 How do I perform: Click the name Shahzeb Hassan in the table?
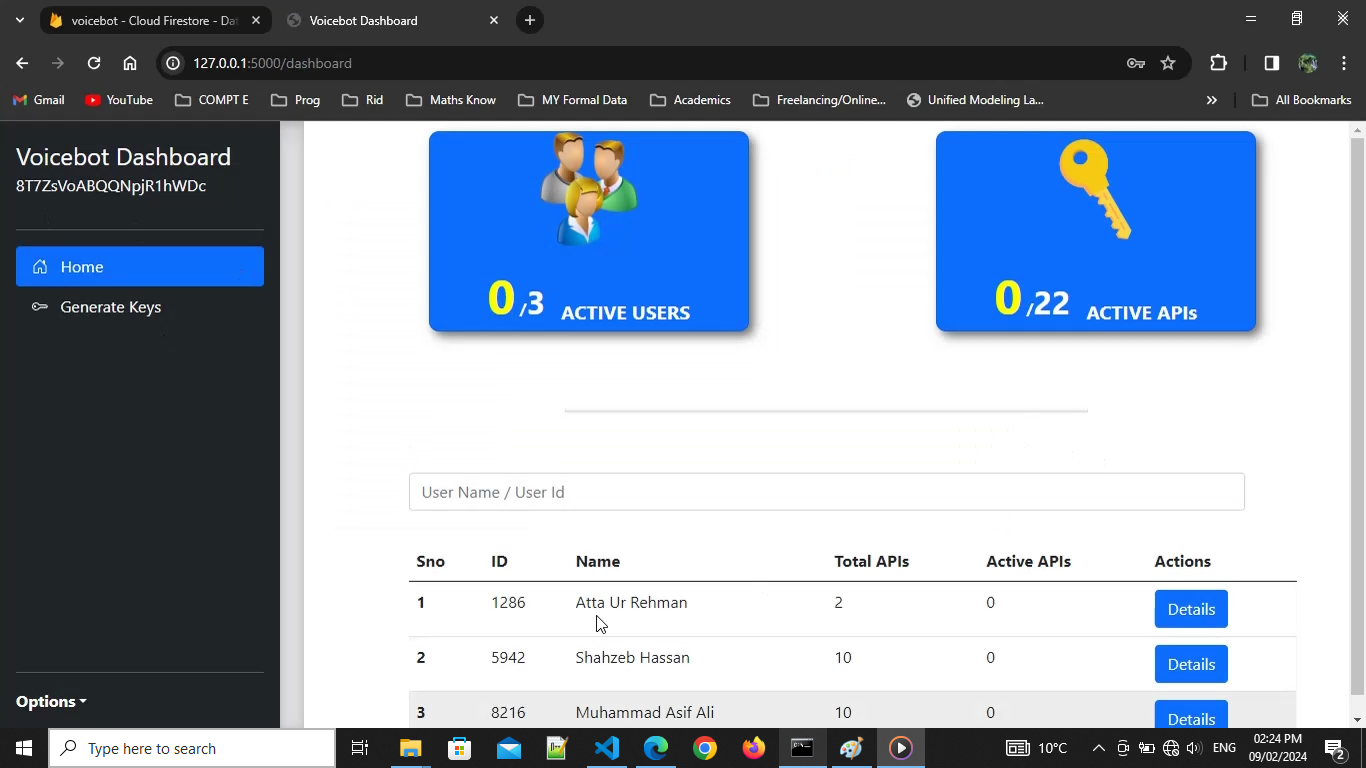click(633, 658)
